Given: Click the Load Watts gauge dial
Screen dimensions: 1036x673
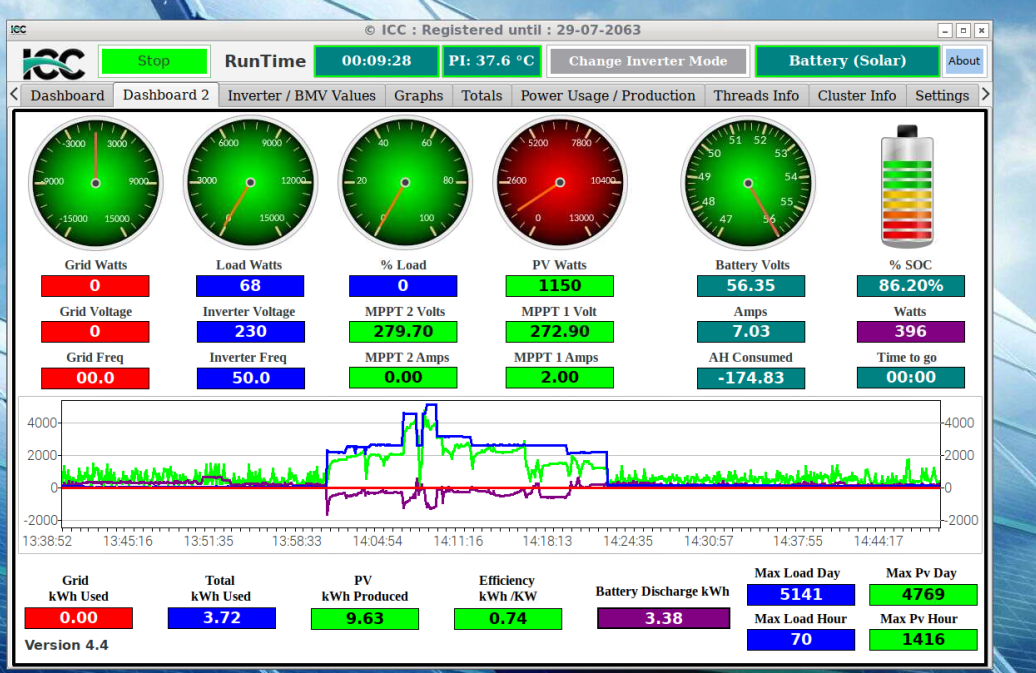Looking at the screenshot, I should (250, 182).
